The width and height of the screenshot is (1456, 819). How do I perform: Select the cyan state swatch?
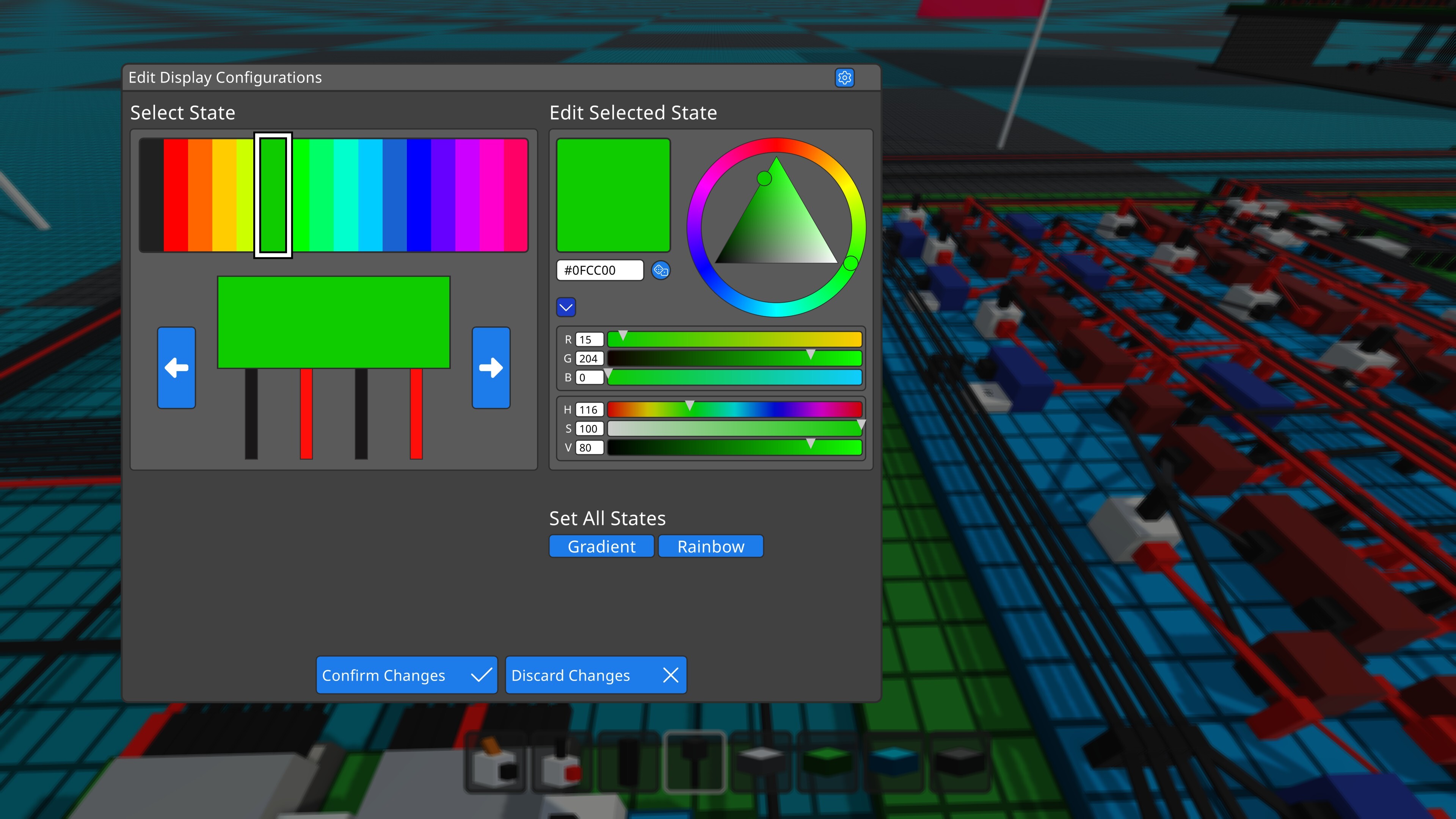(370, 195)
